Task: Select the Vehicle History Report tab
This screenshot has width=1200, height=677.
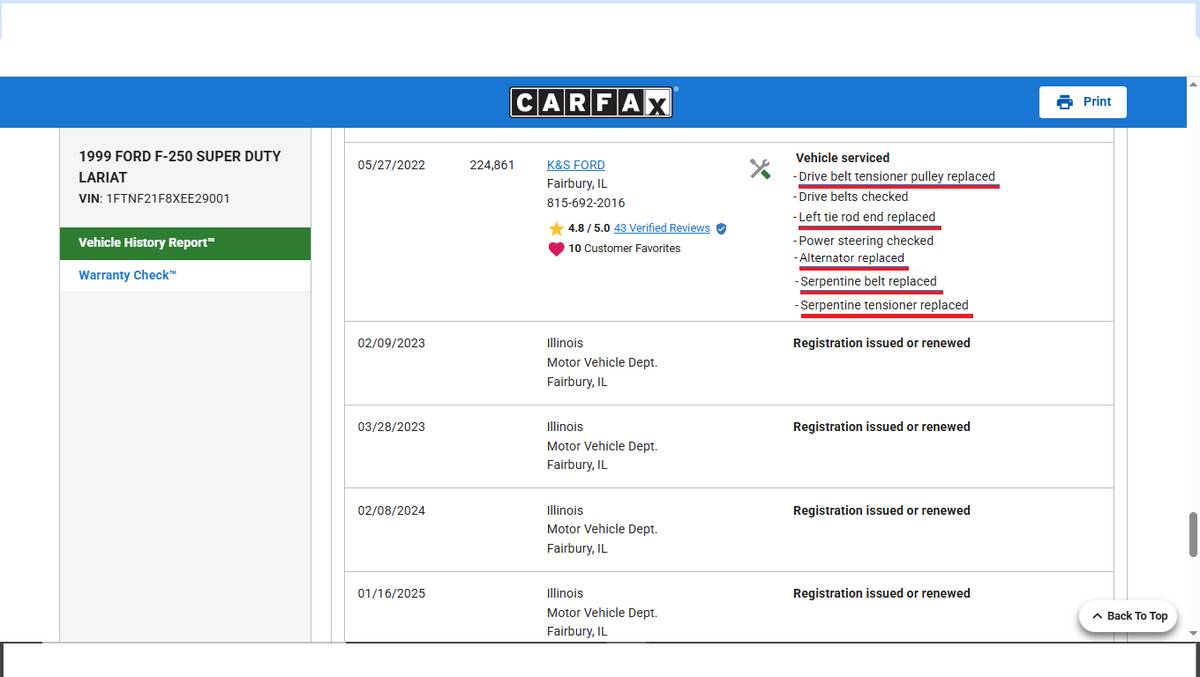Action: pos(185,243)
